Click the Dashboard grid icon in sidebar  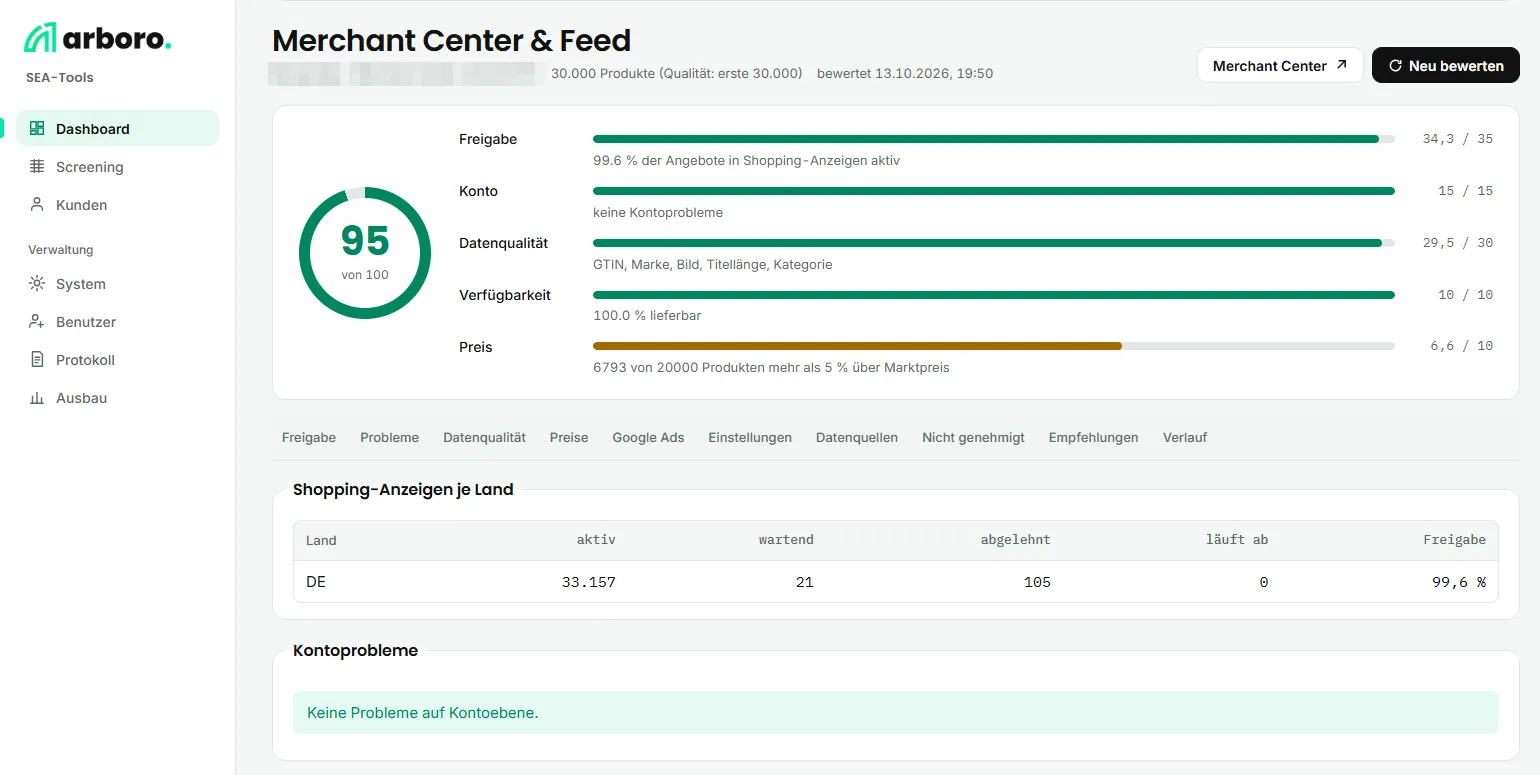click(x=37, y=128)
